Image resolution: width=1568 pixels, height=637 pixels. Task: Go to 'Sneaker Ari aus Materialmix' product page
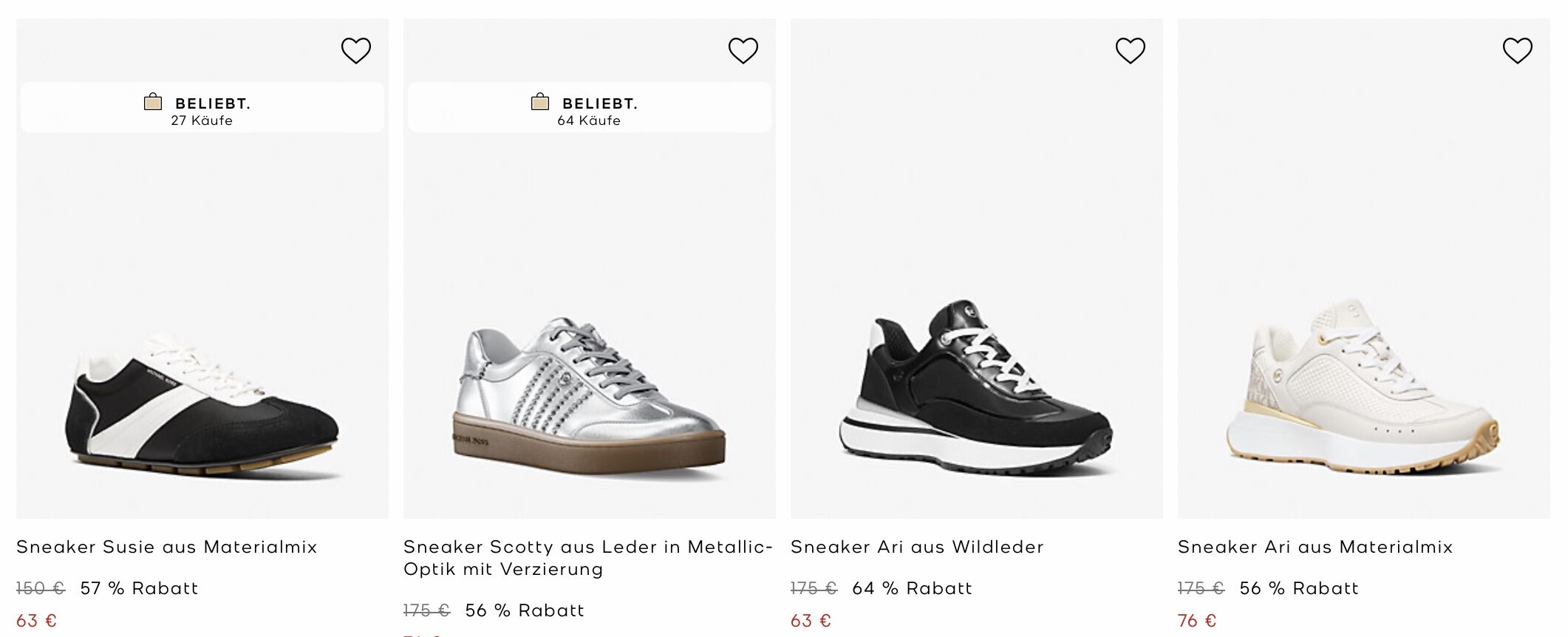1315,548
